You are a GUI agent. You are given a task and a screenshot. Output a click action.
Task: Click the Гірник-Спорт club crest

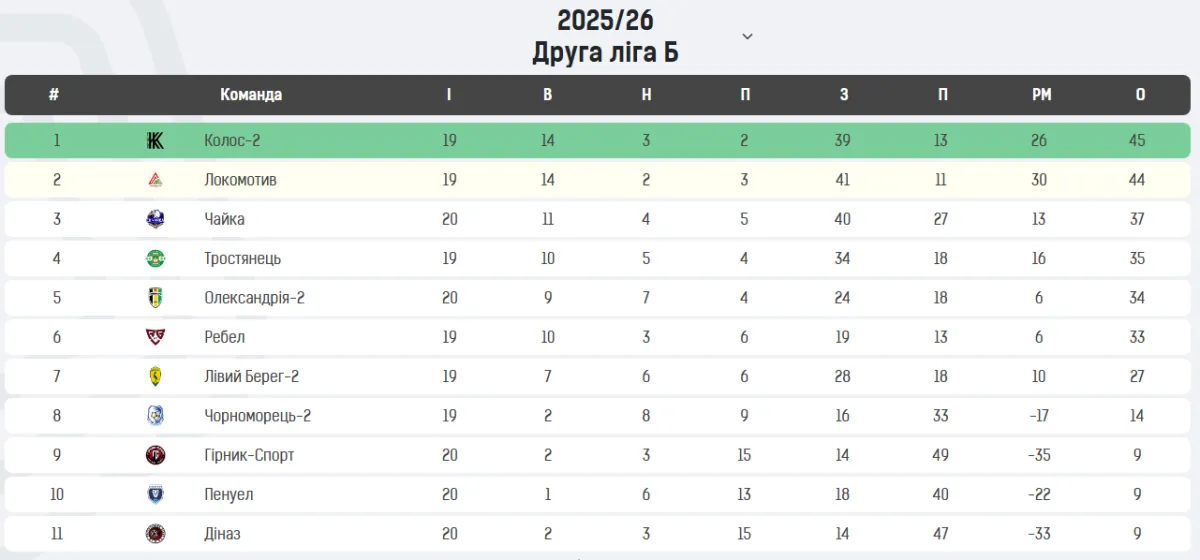pos(155,455)
